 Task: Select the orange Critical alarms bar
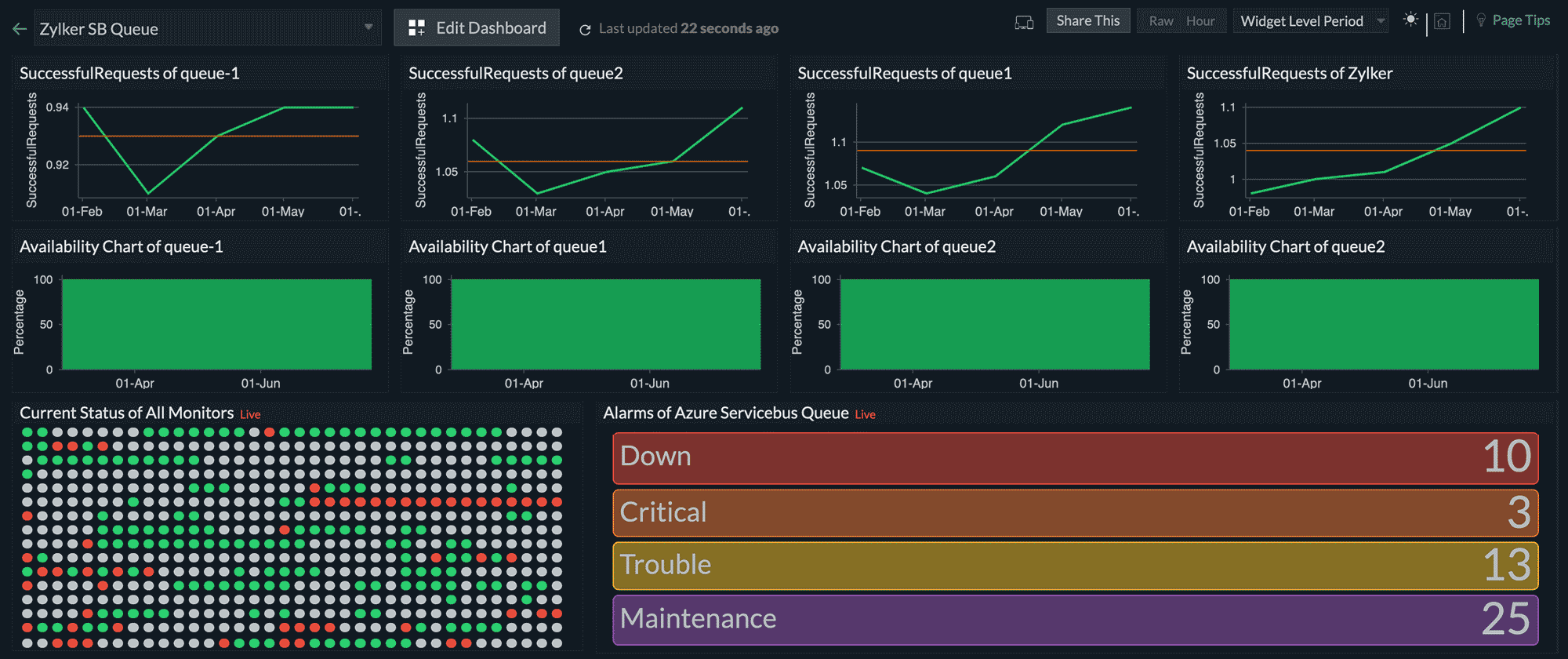(x=1075, y=513)
